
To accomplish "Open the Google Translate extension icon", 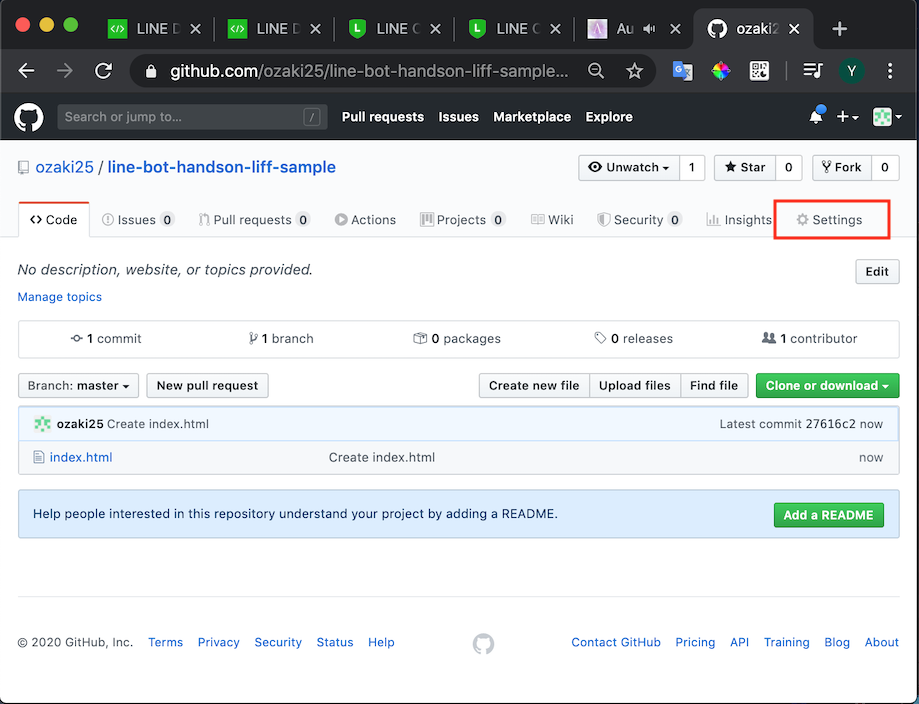I will point(682,72).
